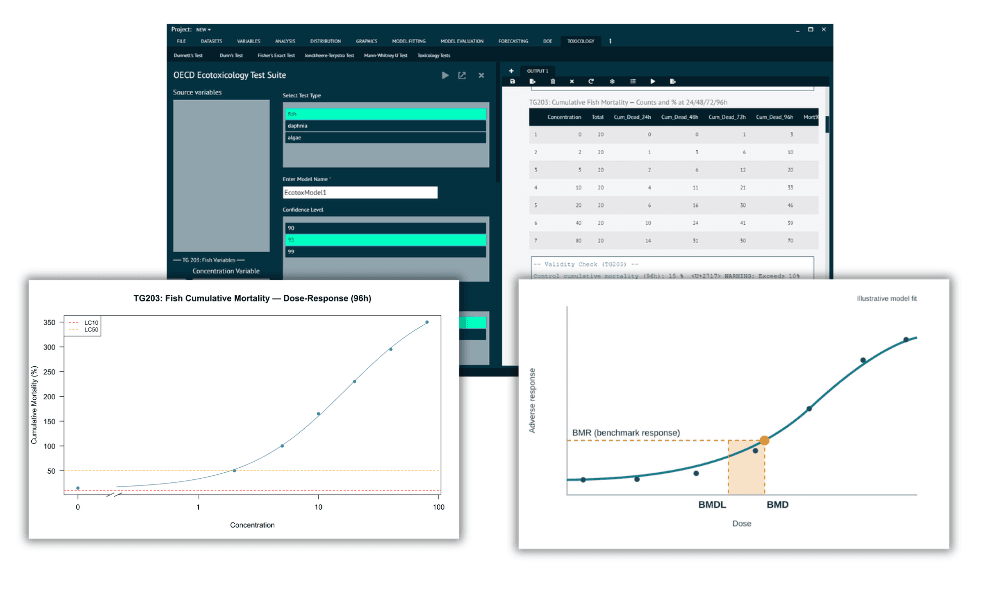
Task: Open the FILE menu
Action: pyautogui.click(x=181, y=41)
